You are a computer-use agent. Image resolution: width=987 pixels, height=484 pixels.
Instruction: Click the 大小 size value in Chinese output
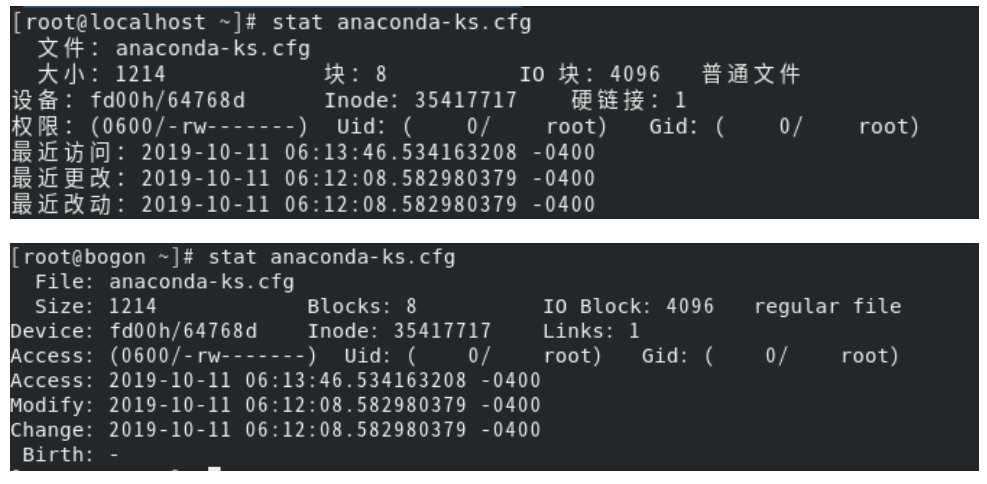pyautogui.click(x=138, y=74)
